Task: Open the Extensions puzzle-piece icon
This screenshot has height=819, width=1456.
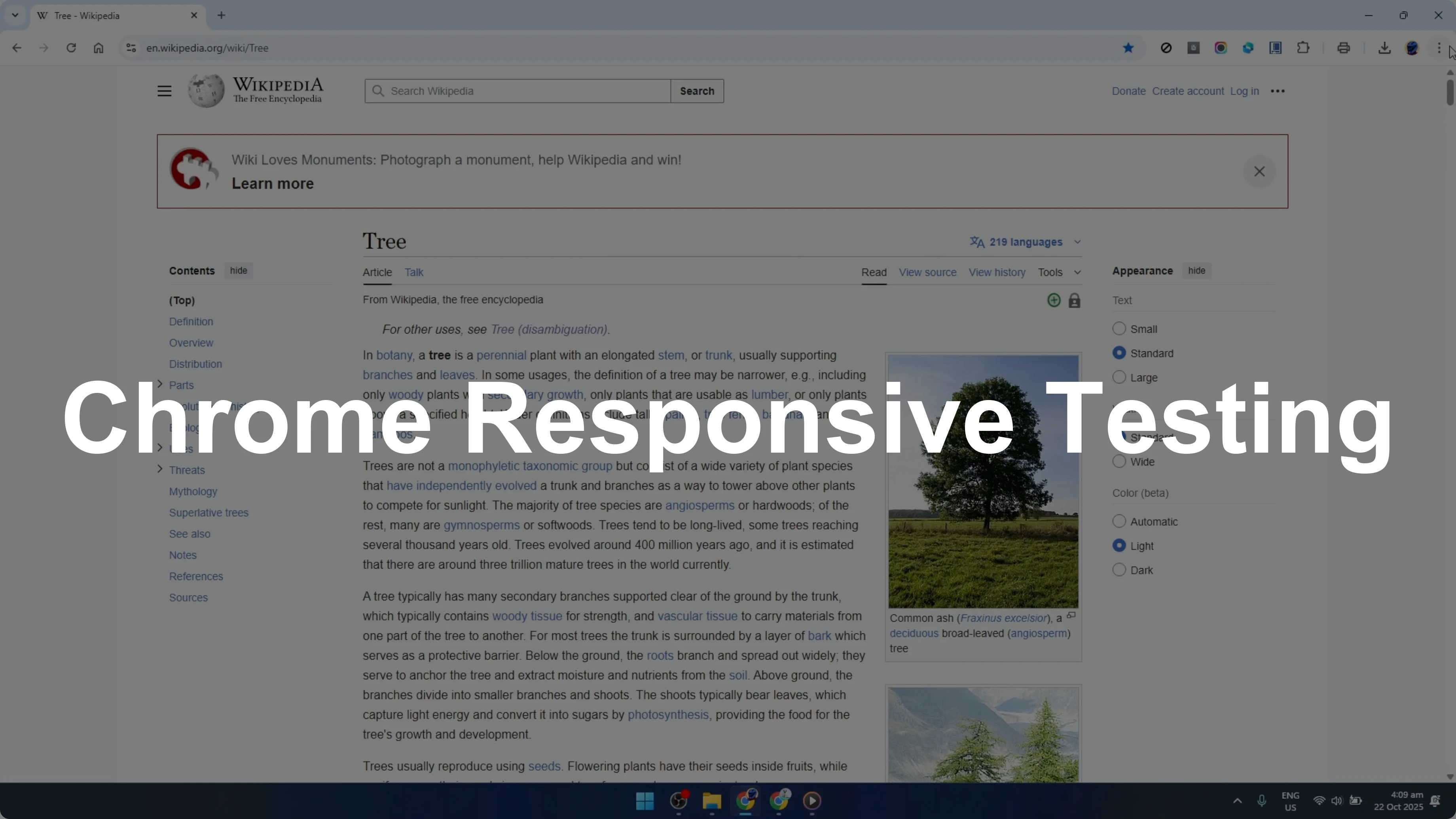Action: point(1303,48)
